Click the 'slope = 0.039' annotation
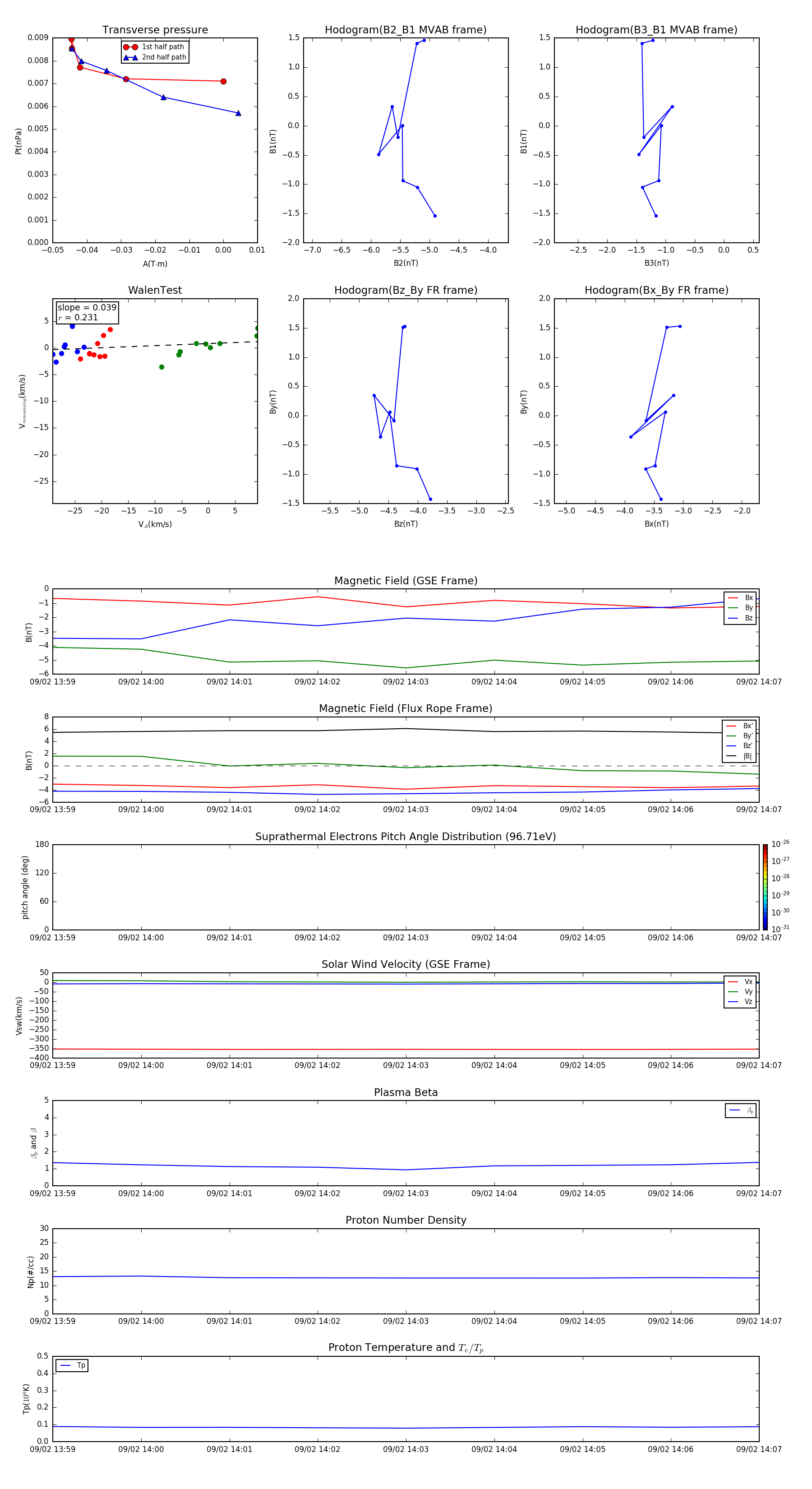Image resolution: width=812 pixels, height=1489 pixels. click(87, 308)
